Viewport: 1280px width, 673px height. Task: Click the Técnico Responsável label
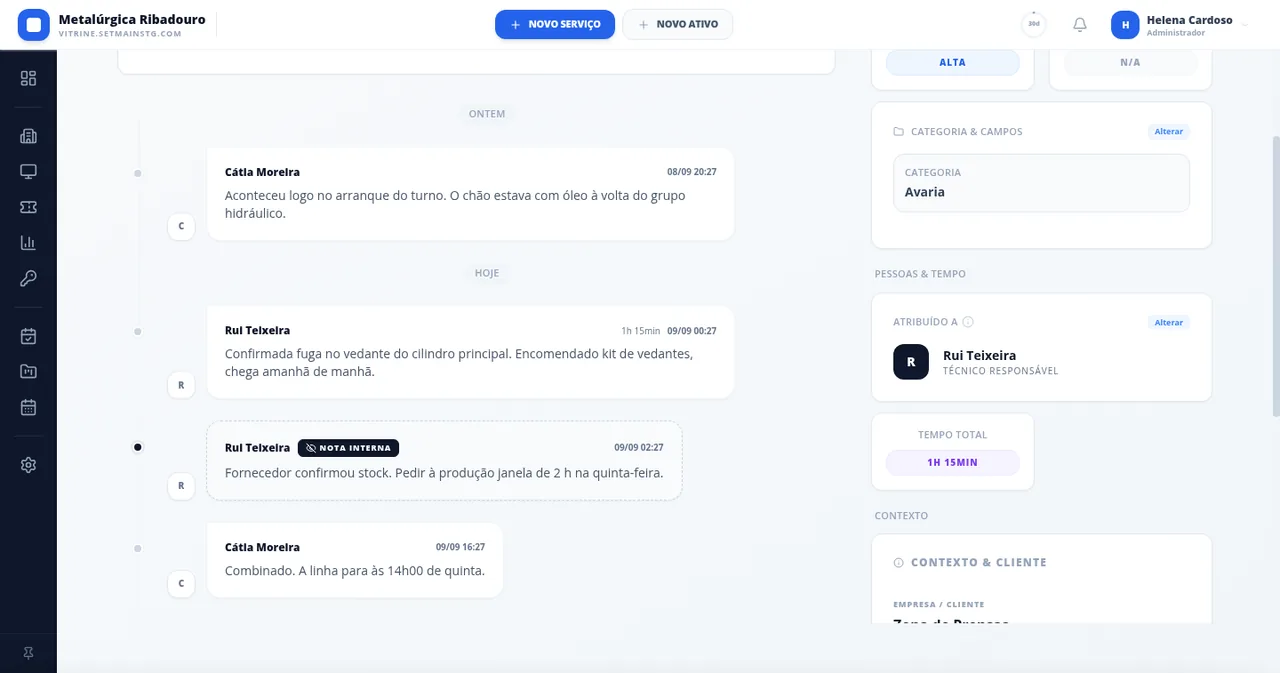[1000, 371]
